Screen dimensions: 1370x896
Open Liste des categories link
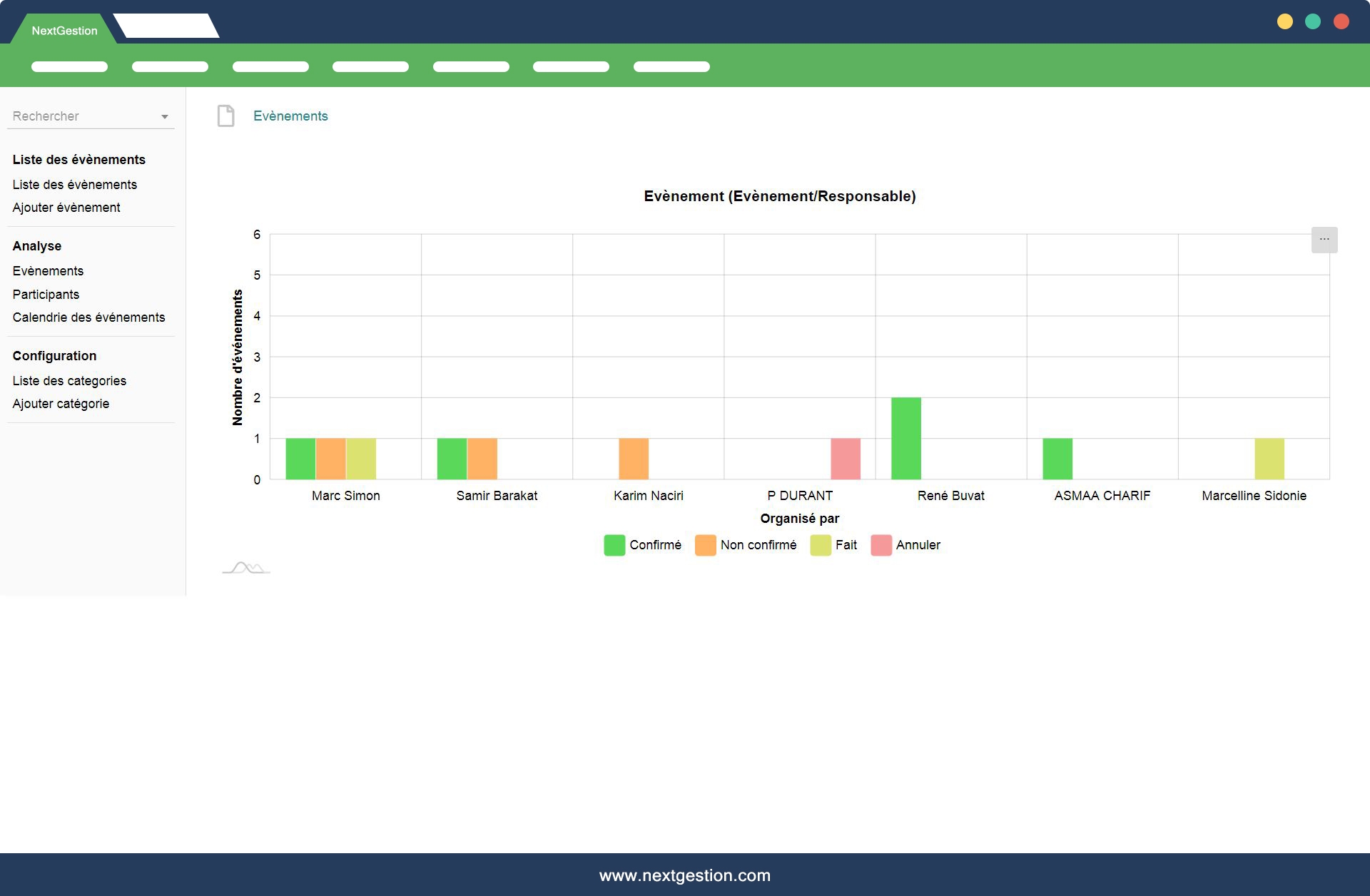[x=69, y=381]
